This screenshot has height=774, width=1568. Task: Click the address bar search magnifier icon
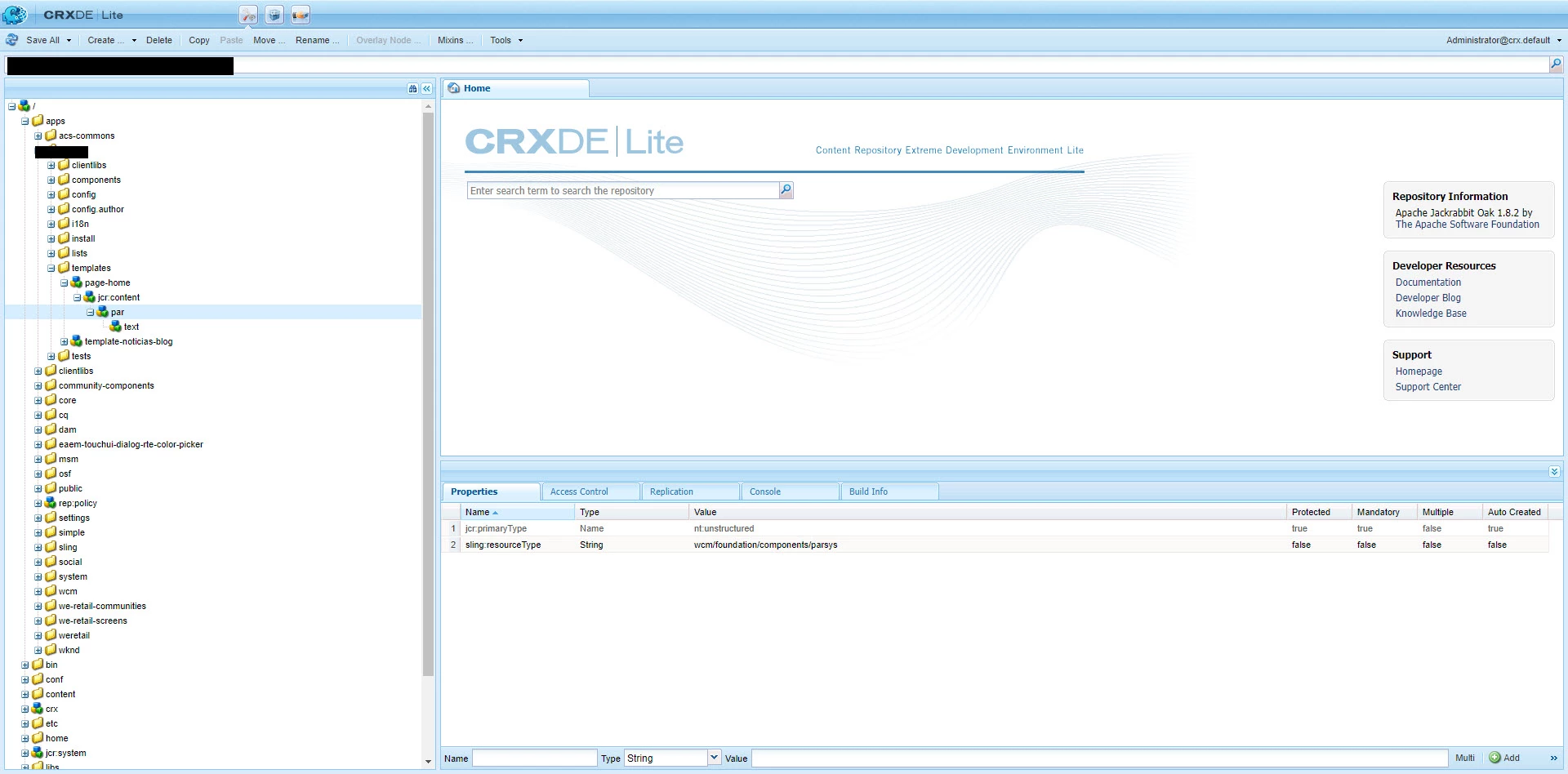[x=1556, y=64]
